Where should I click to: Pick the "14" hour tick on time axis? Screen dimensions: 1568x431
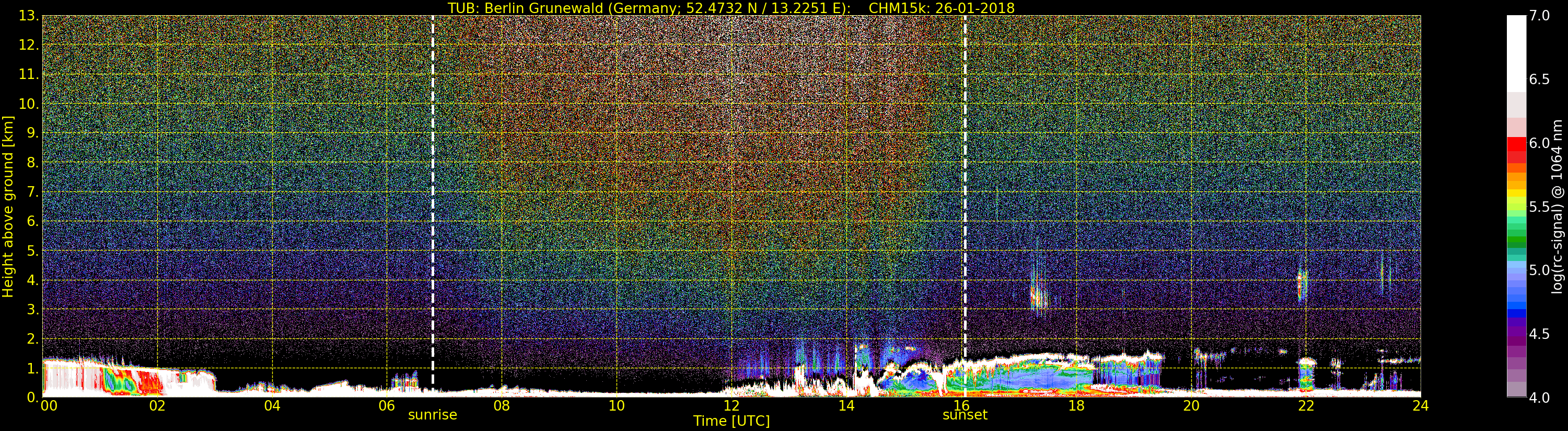click(846, 405)
